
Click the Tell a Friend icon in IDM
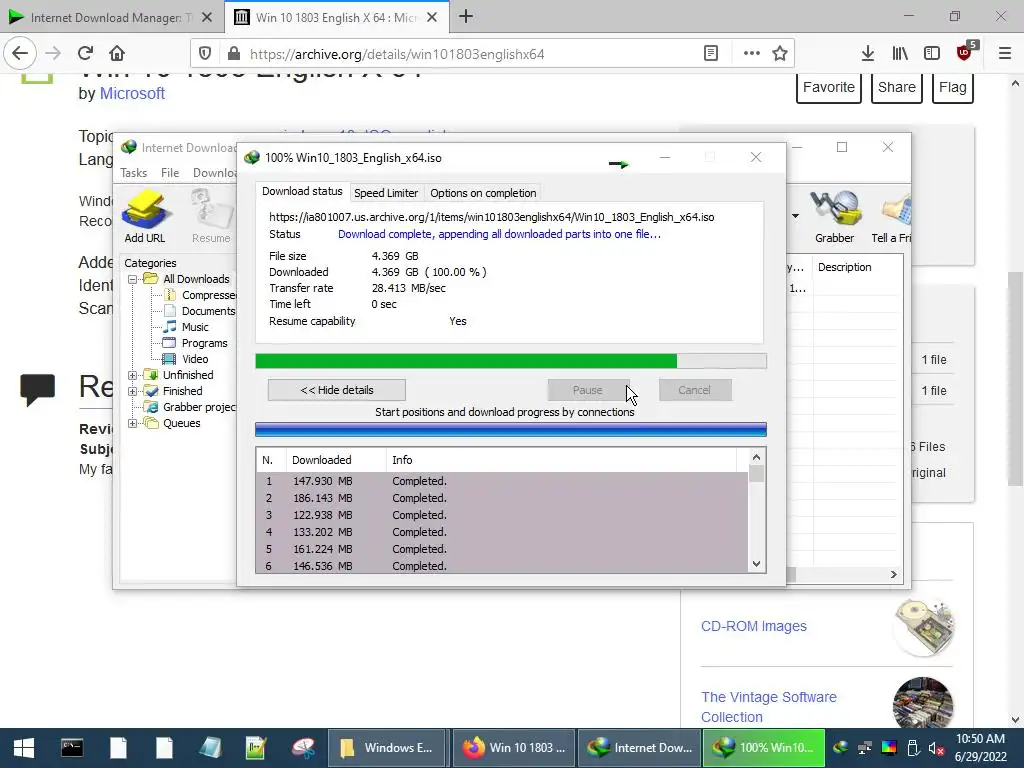pos(891,216)
